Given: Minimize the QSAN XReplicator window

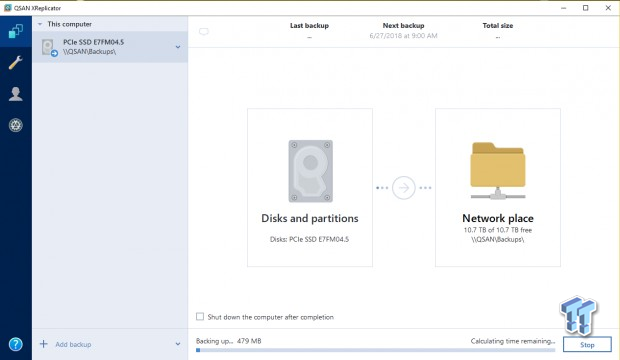Looking at the screenshot, I should point(563,8).
